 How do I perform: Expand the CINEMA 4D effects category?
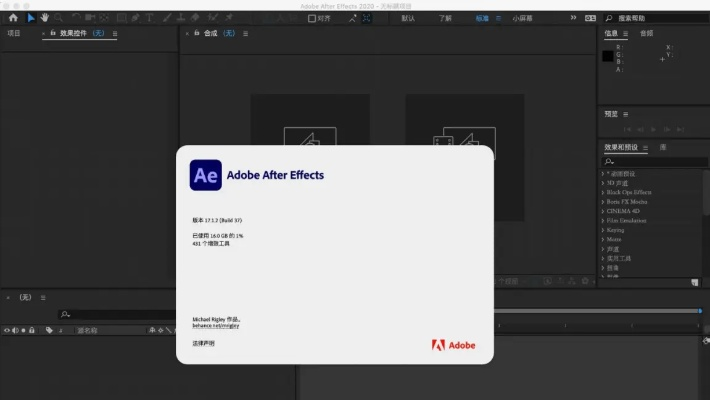click(x=624, y=211)
